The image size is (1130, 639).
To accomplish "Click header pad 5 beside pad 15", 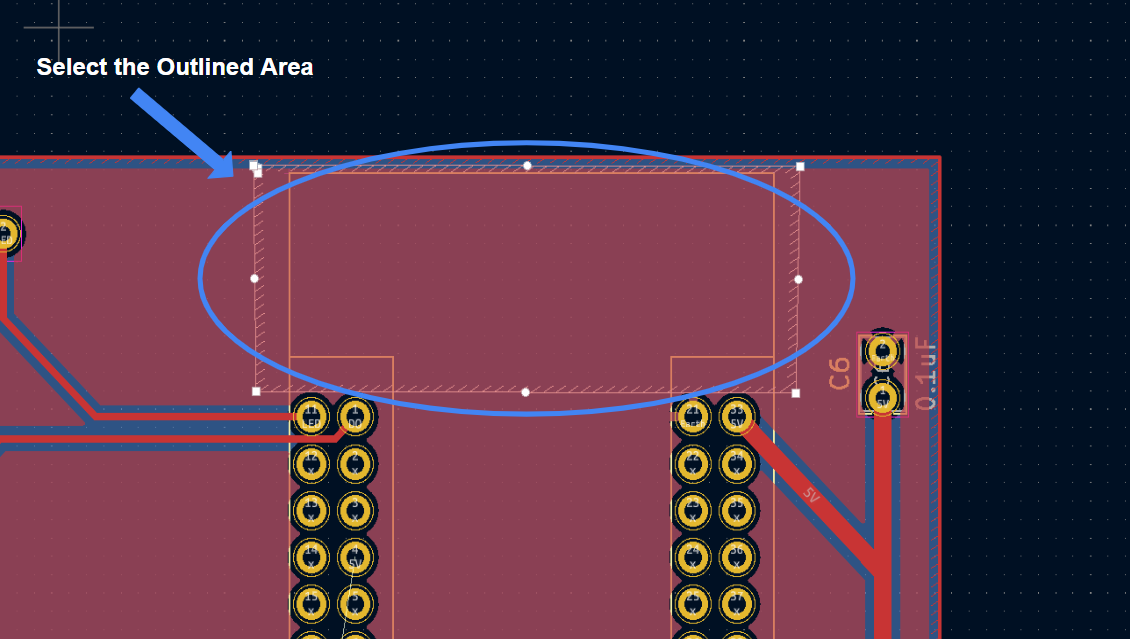I will point(355,604).
